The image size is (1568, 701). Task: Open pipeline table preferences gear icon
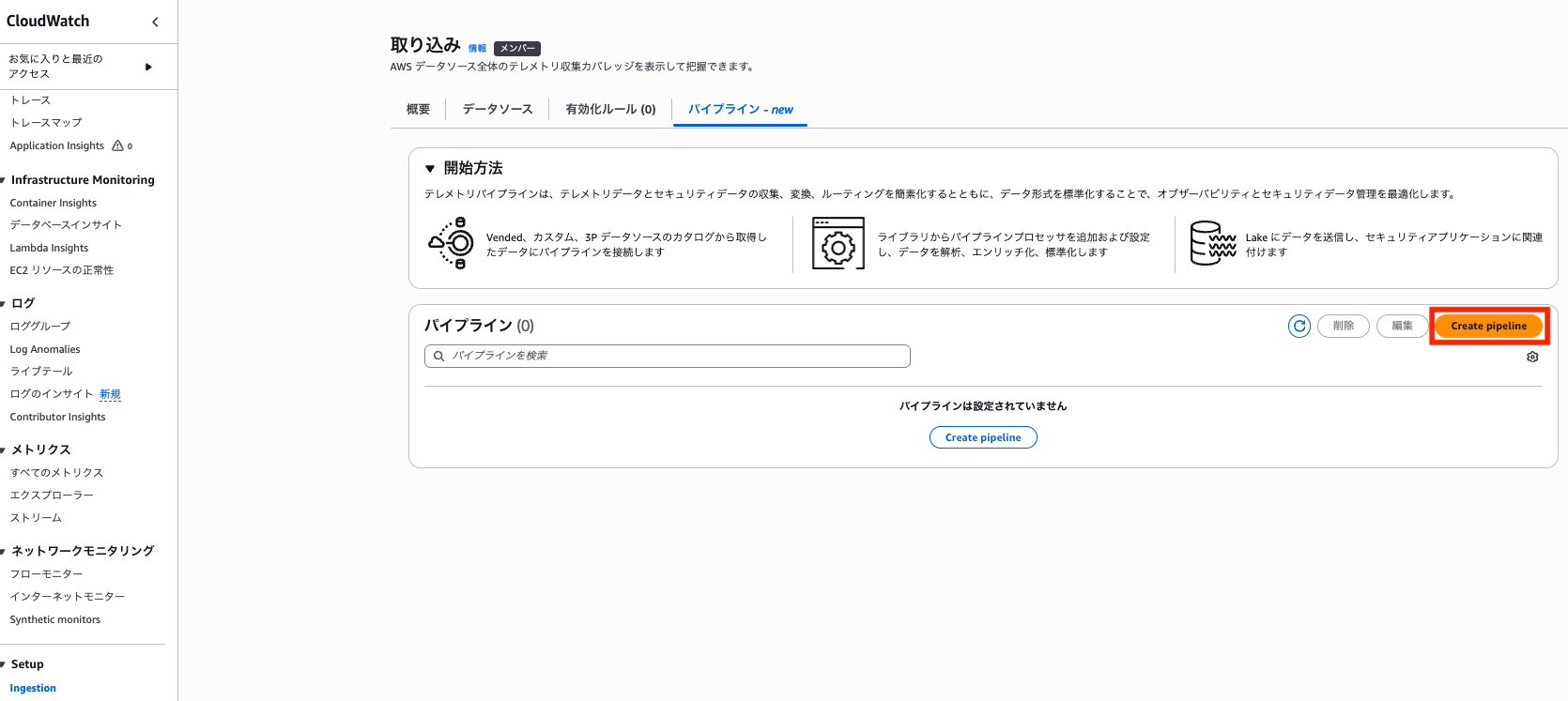pyautogui.click(x=1532, y=357)
